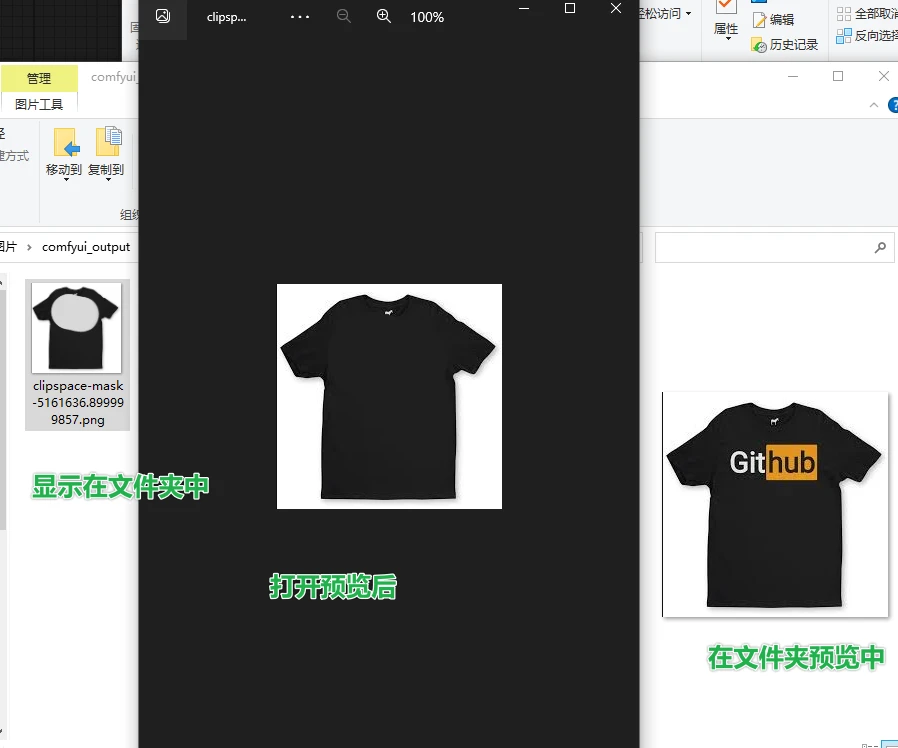Switch to the 管理 ribbon tab
The height and width of the screenshot is (748, 898).
[39, 78]
